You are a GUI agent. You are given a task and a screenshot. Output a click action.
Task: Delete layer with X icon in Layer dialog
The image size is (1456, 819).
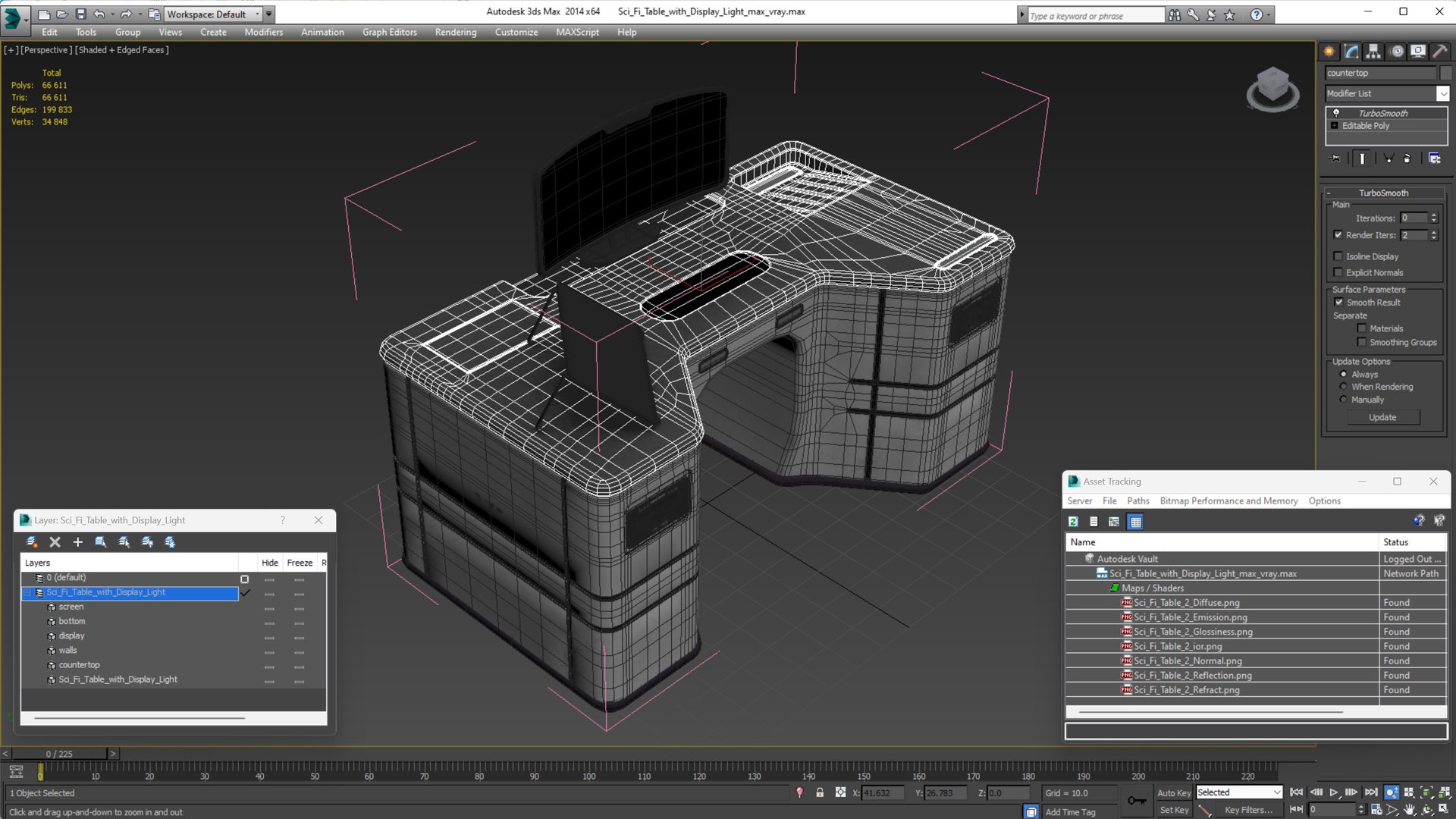tap(55, 542)
